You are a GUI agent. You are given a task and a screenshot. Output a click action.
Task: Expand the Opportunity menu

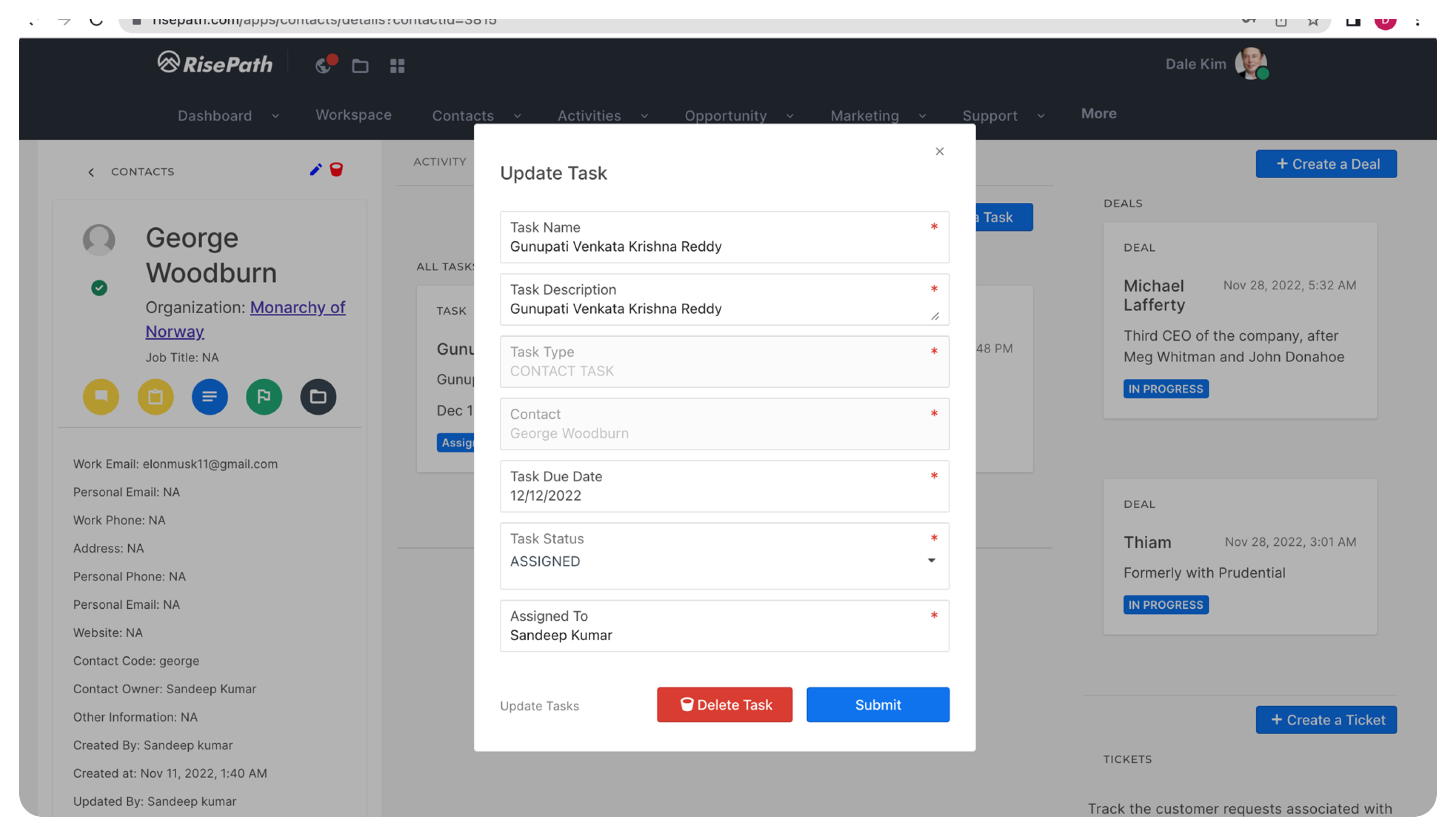740,115
